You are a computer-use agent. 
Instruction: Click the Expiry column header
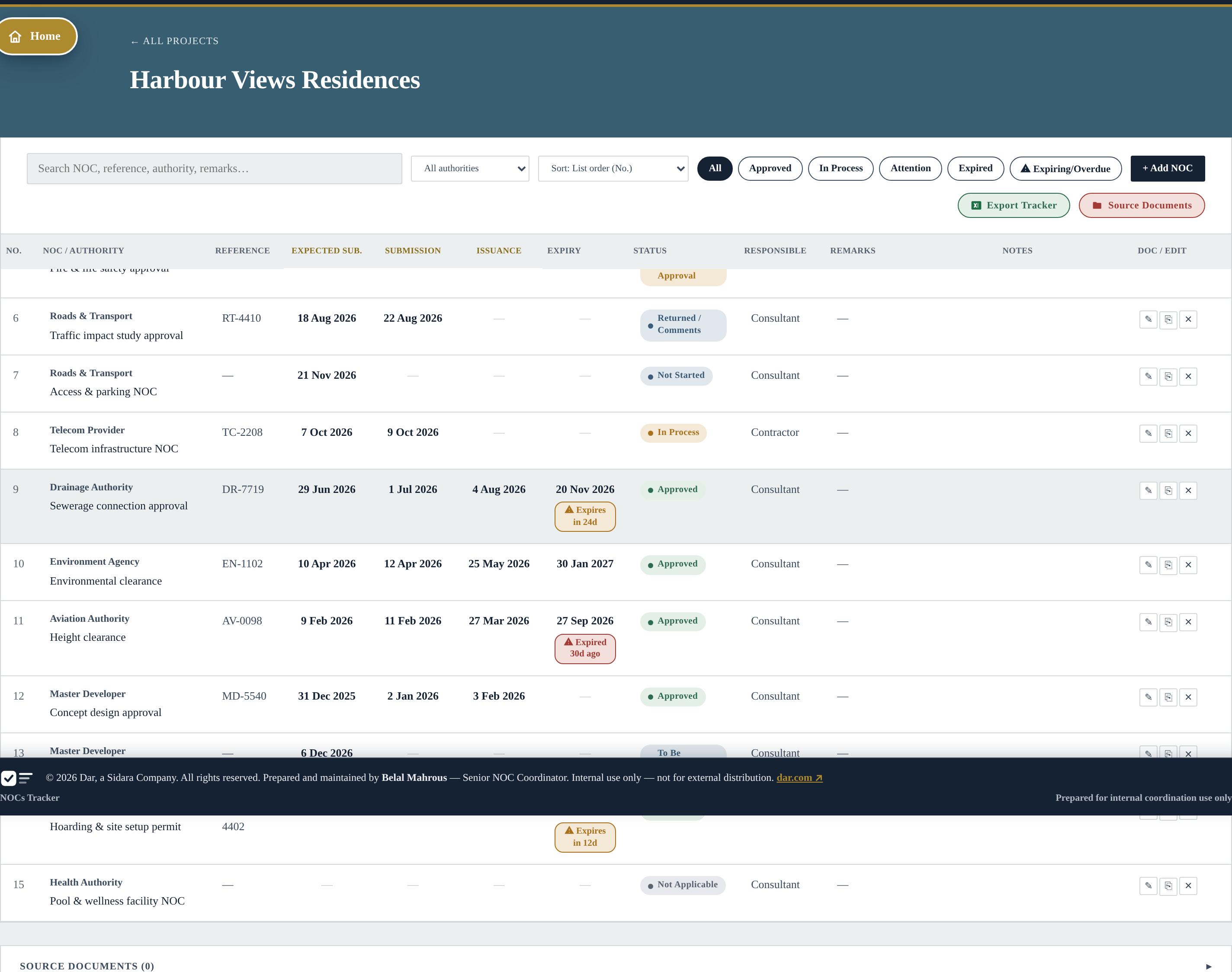pos(564,250)
